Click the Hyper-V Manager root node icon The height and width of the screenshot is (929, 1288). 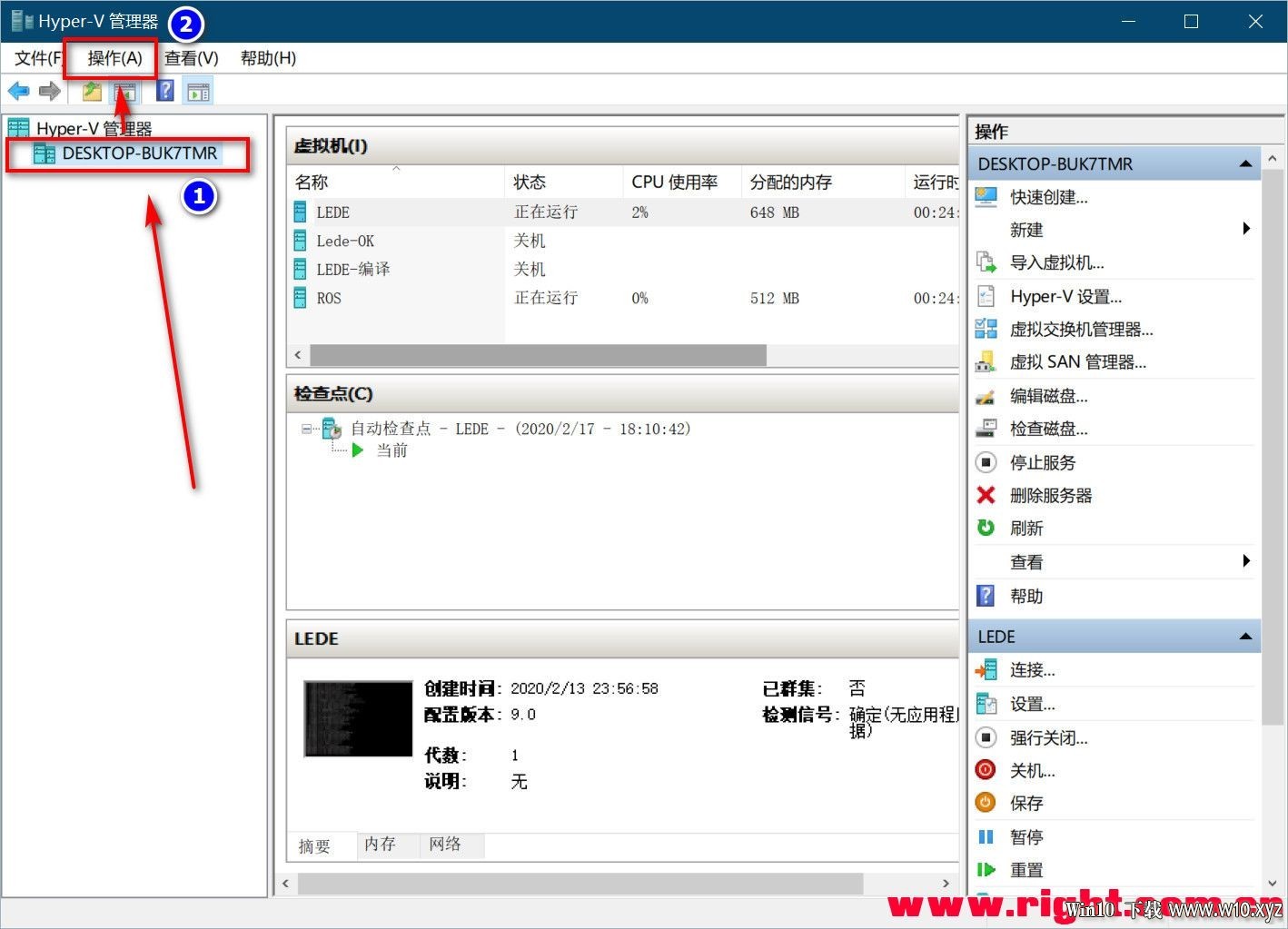tap(18, 128)
